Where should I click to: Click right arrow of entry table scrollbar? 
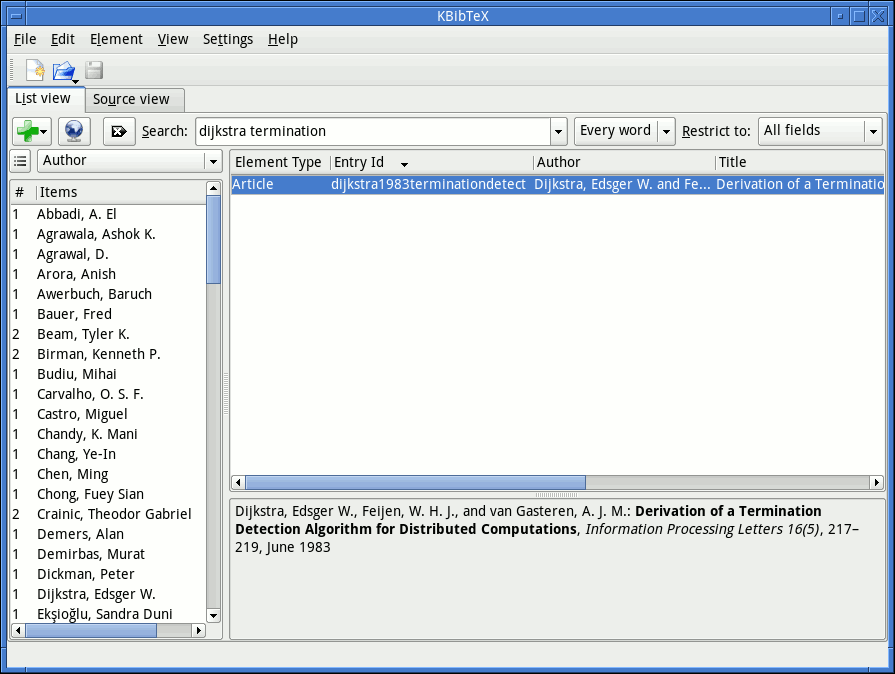point(877,483)
